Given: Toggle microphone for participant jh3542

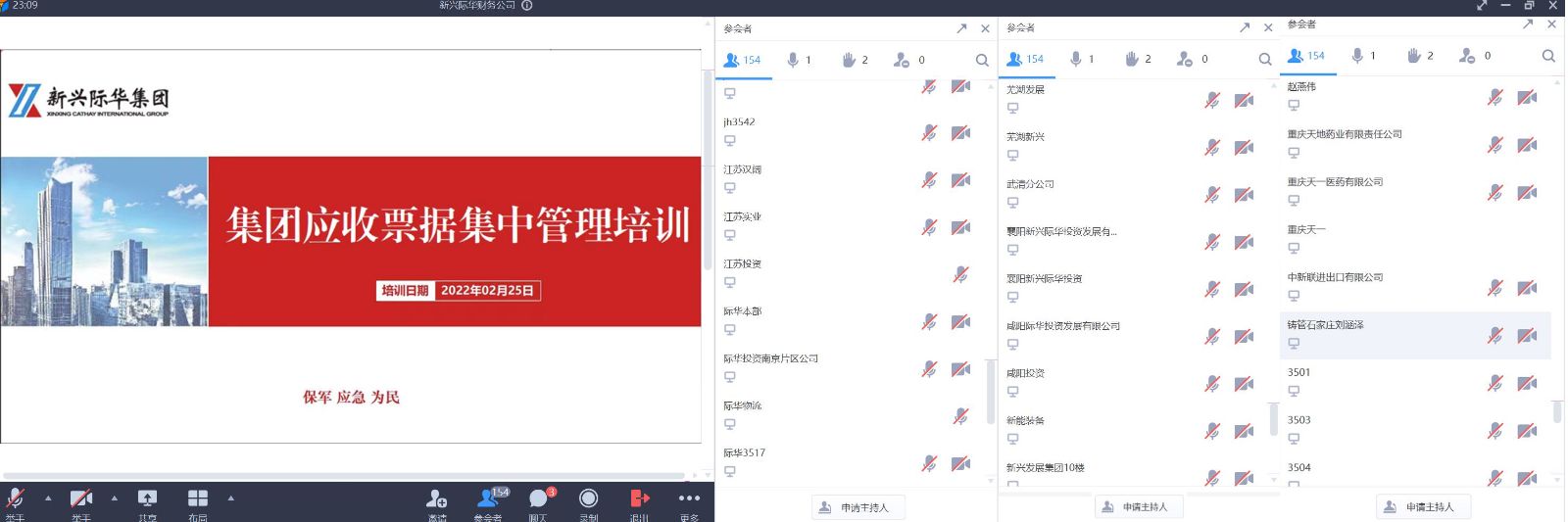Looking at the screenshot, I should (x=929, y=132).
